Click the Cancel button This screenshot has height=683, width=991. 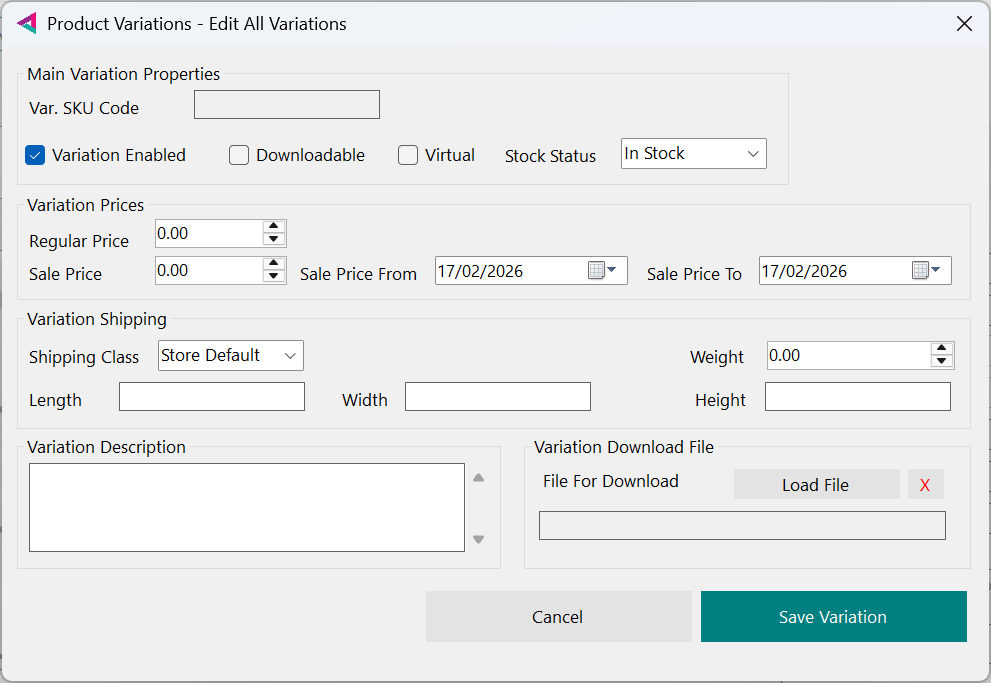pyautogui.click(x=558, y=617)
